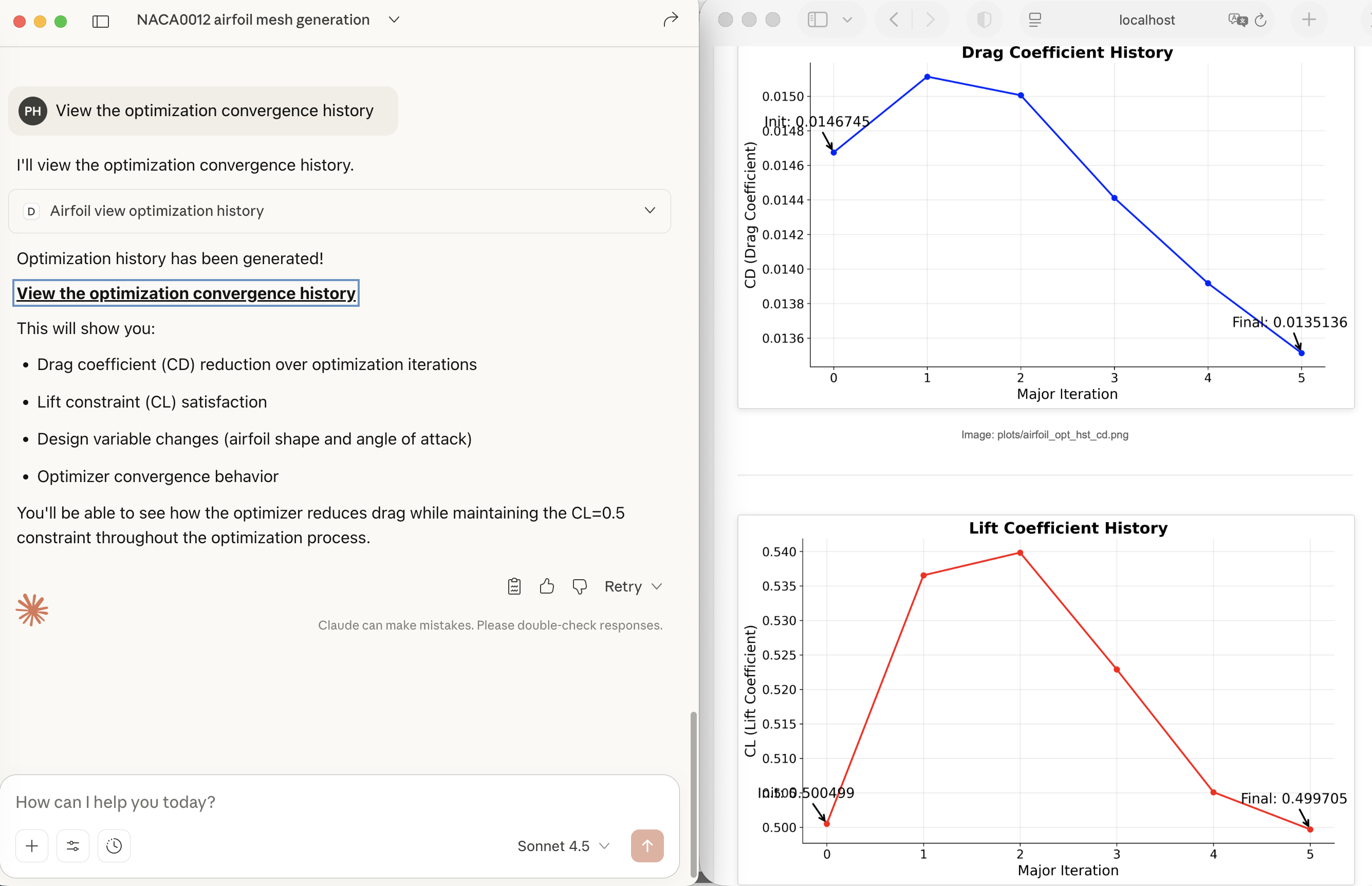Click Safari translate icon in address bar
This screenshot has height=886, width=1372.
coord(1237,20)
